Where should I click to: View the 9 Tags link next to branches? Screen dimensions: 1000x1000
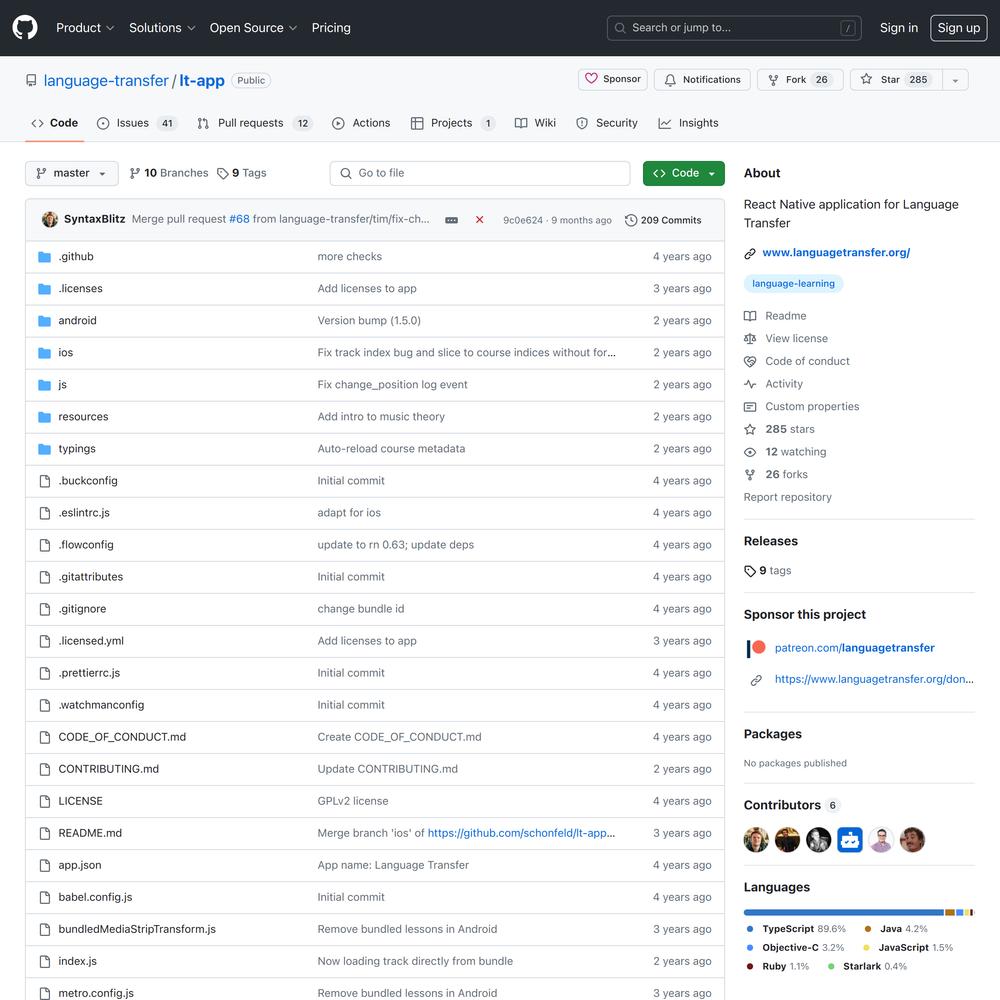(242, 173)
